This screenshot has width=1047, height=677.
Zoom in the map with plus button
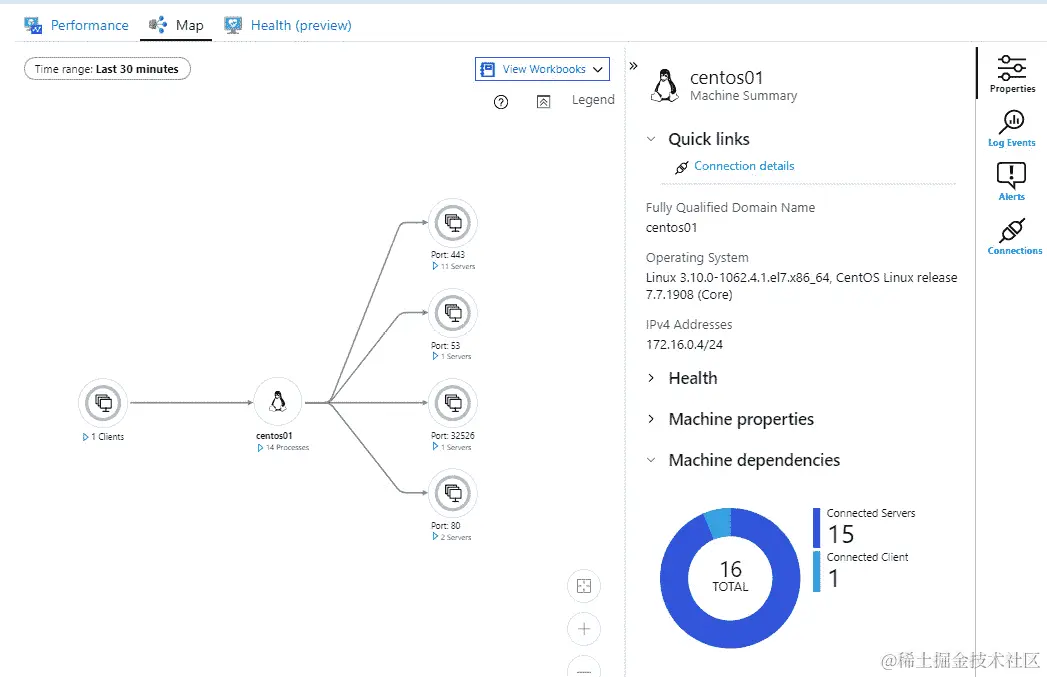click(x=584, y=629)
